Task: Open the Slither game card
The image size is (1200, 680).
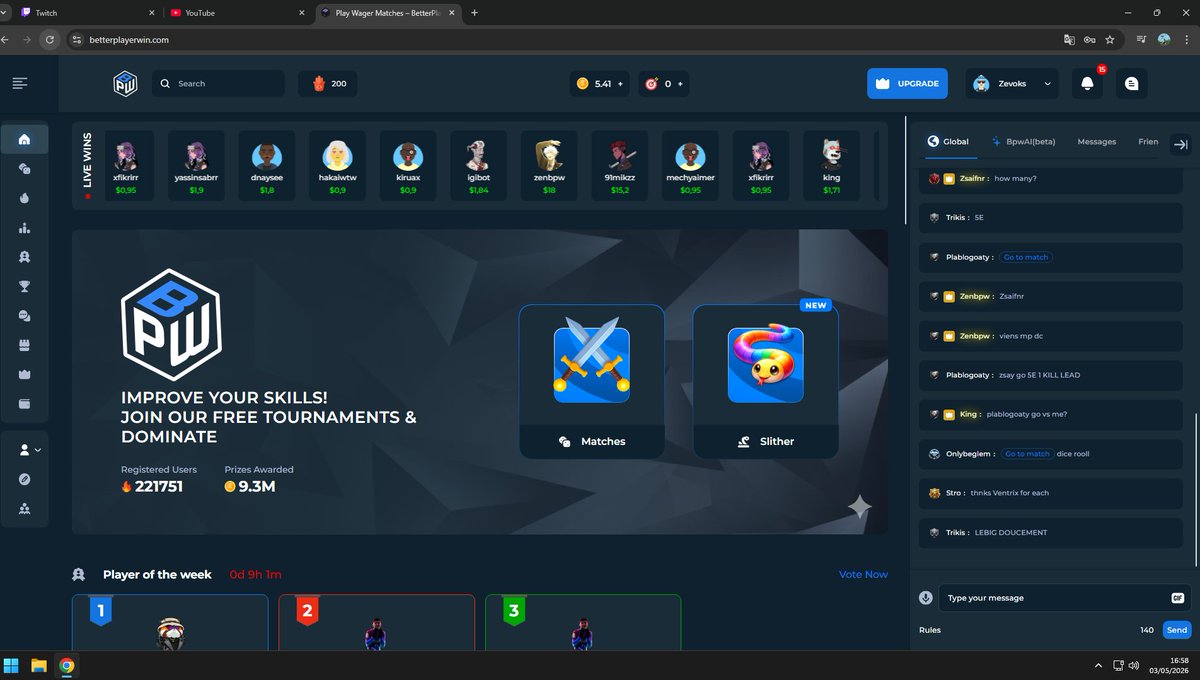Action: (x=765, y=381)
